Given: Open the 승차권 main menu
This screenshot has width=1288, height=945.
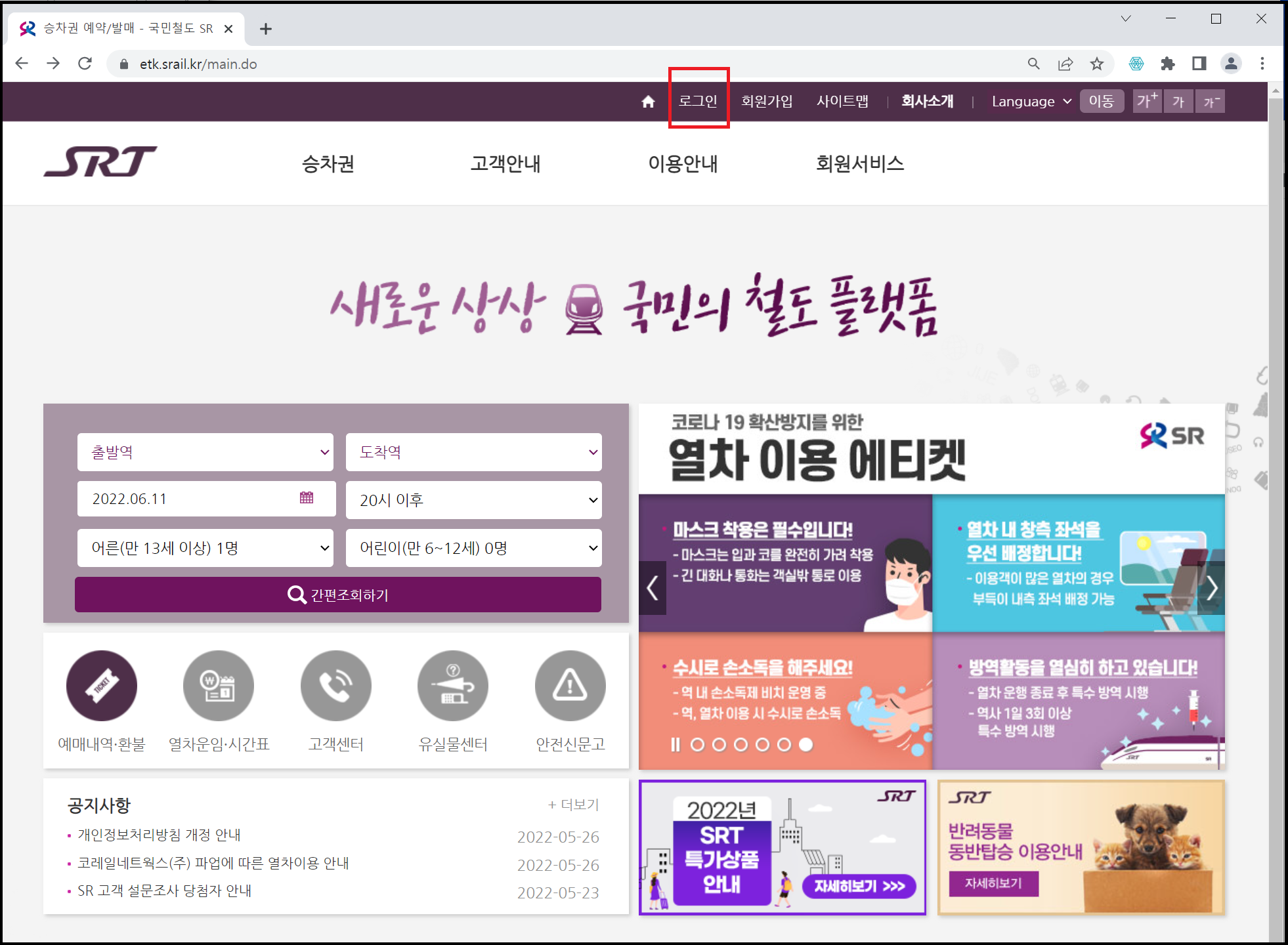Looking at the screenshot, I should tap(328, 163).
